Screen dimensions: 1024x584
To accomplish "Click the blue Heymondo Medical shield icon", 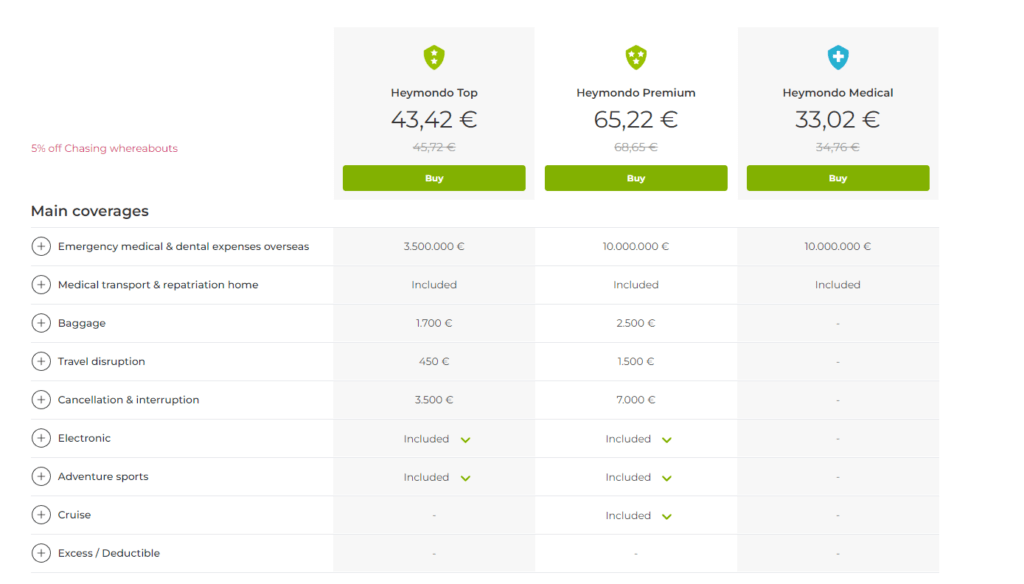I will 838,57.
